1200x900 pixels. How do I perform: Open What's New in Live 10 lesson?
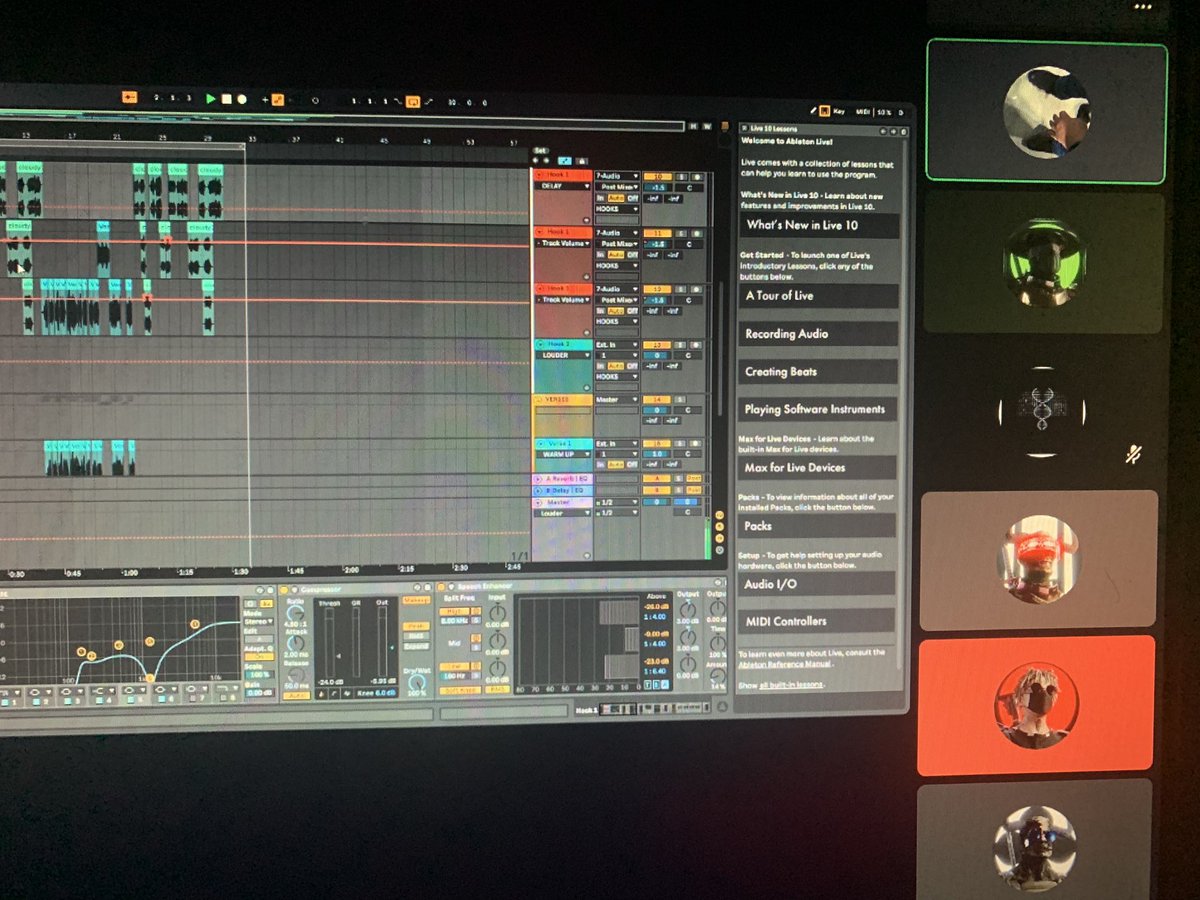click(x=819, y=226)
